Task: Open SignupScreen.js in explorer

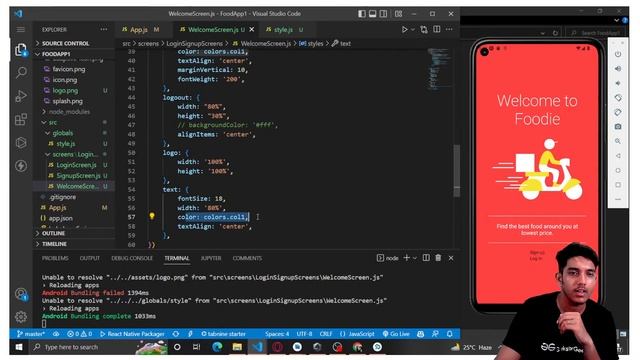Action: (78, 176)
